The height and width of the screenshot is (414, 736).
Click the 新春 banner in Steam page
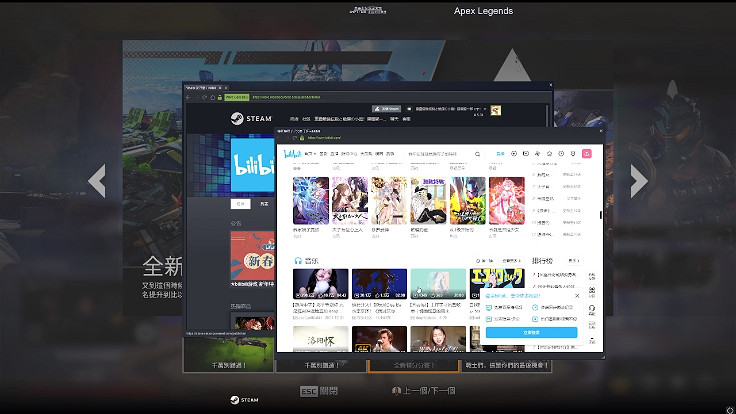252,258
